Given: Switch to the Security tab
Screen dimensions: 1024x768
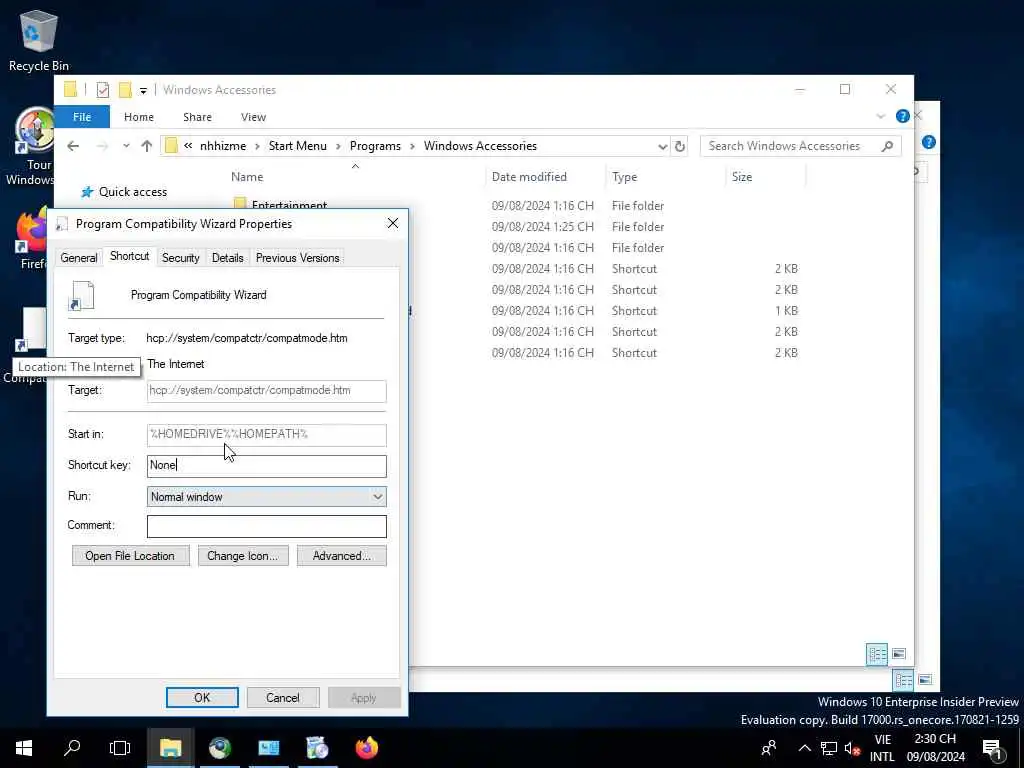Looking at the screenshot, I should pyautogui.click(x=180, y=258).
